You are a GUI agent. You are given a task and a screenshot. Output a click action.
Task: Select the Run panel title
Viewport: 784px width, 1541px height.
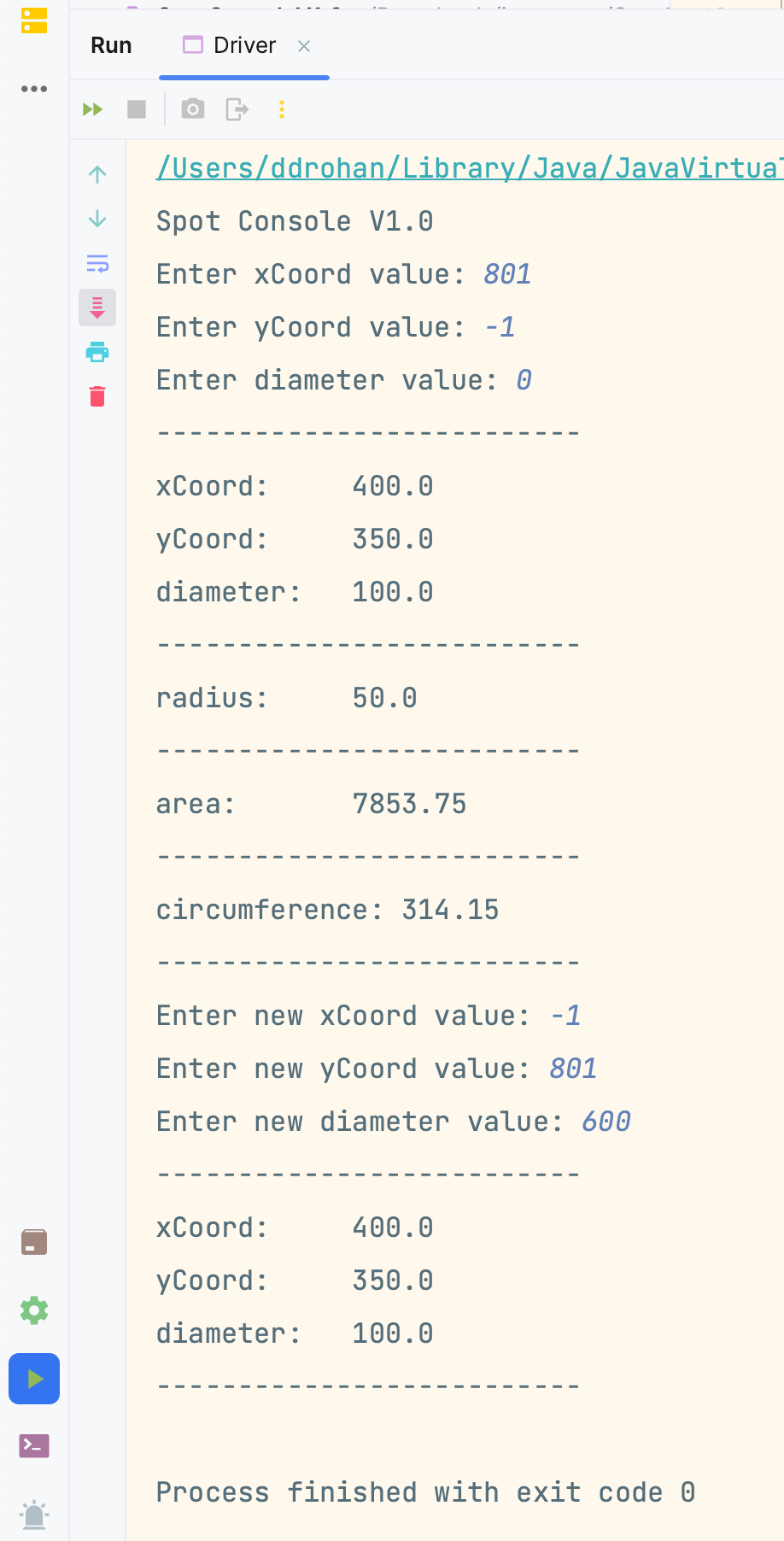[111, 45]
